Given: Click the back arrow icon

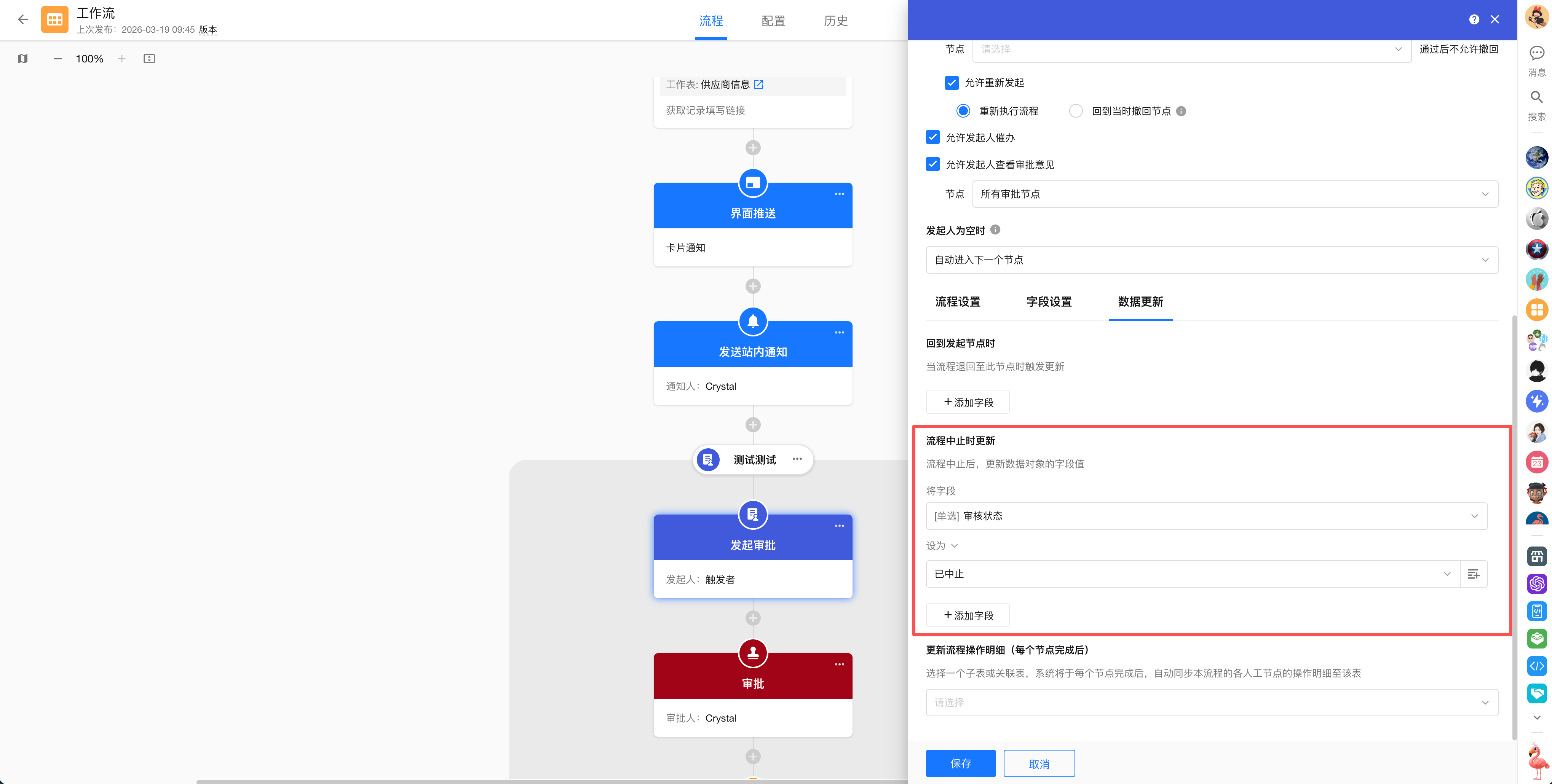Looking at the screenshot, I should click(23, 19).
